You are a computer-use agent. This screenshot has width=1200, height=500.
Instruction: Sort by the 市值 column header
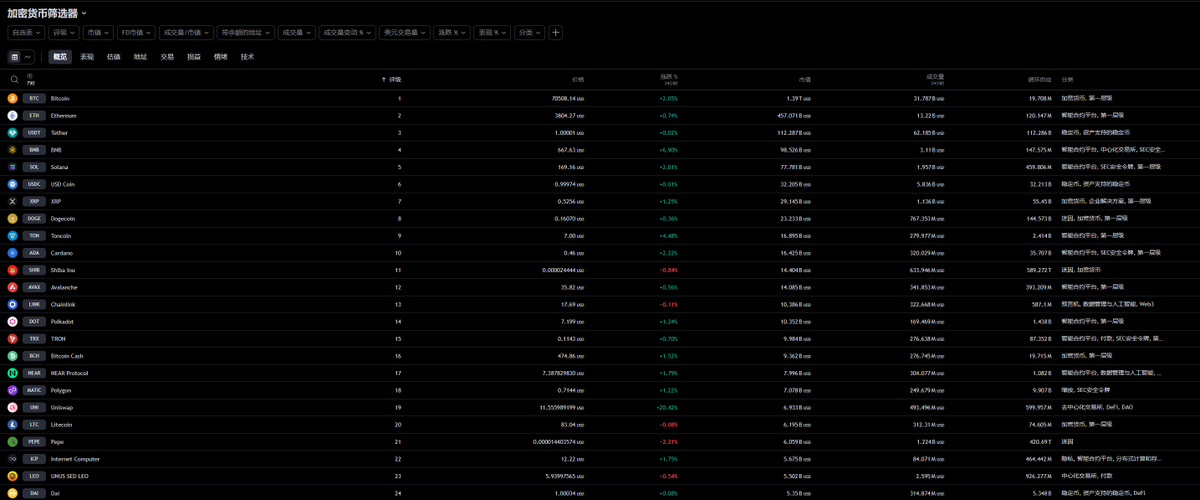click(805, 79)
